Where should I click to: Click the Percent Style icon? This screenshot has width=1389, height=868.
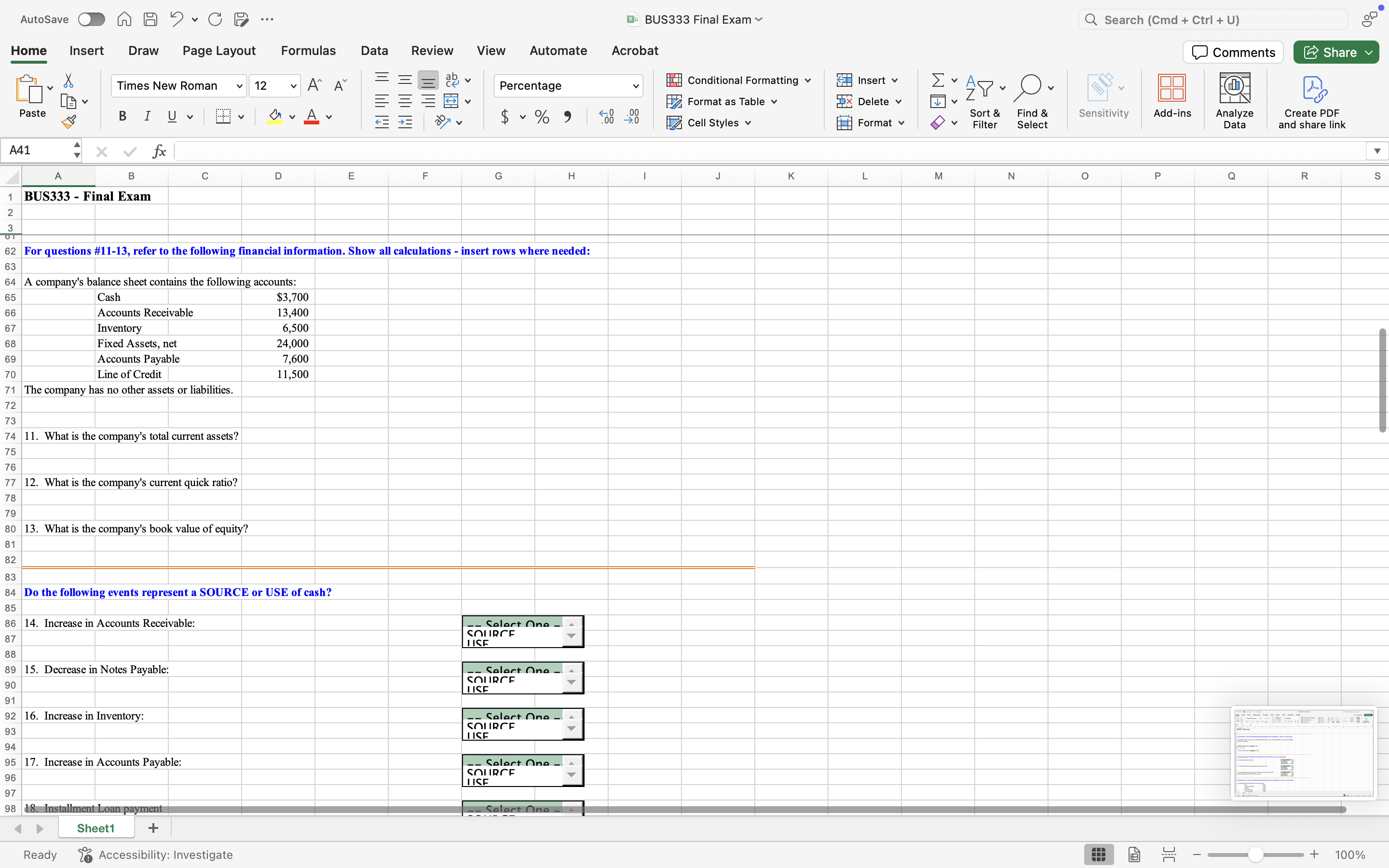541,117
